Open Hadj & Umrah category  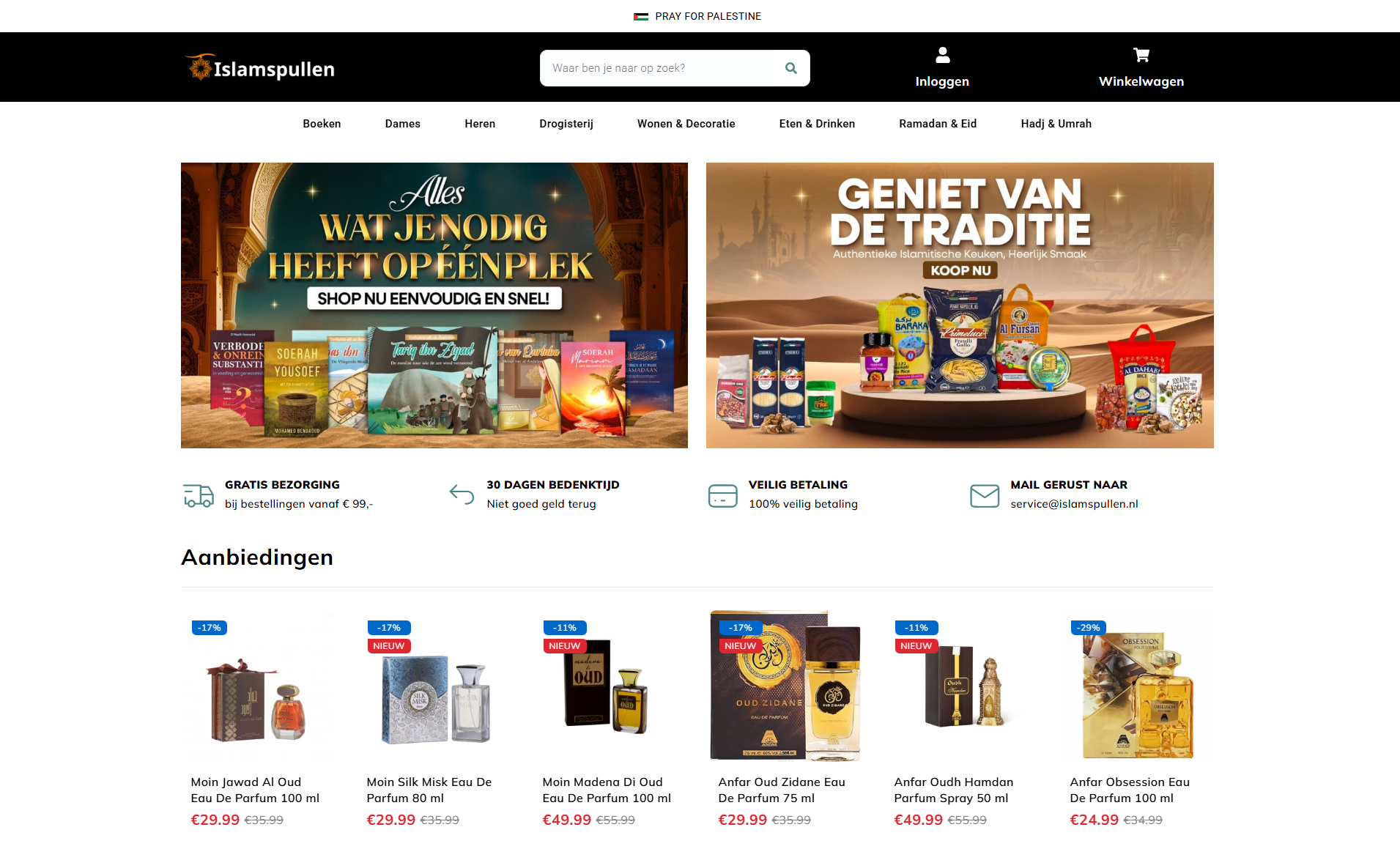[x=1056, y=124]
